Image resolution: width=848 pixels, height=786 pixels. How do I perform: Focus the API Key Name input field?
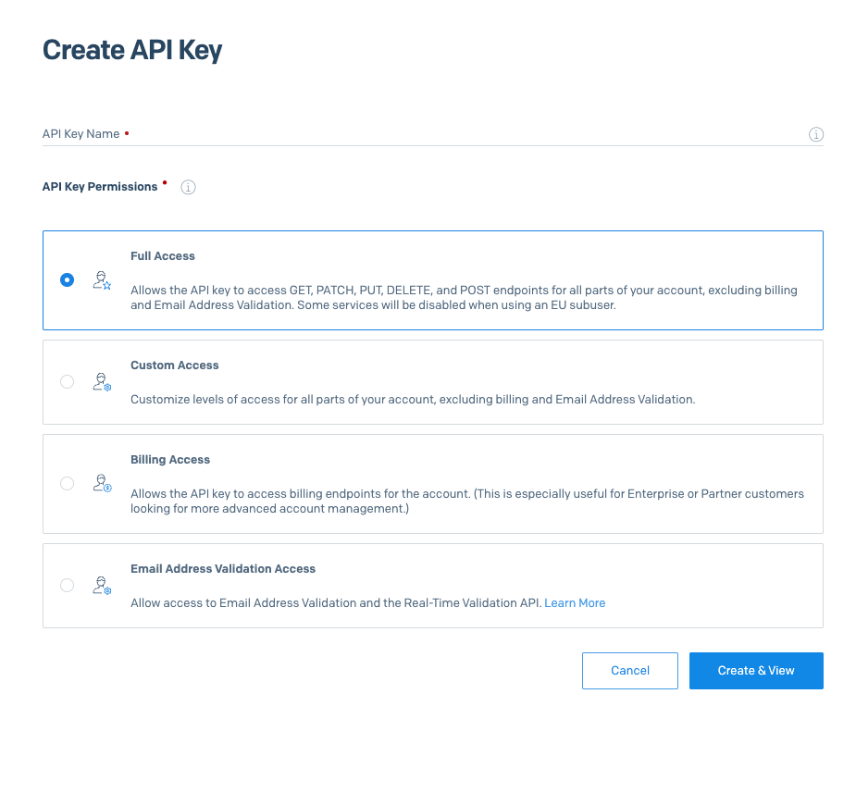pos(433,134)
